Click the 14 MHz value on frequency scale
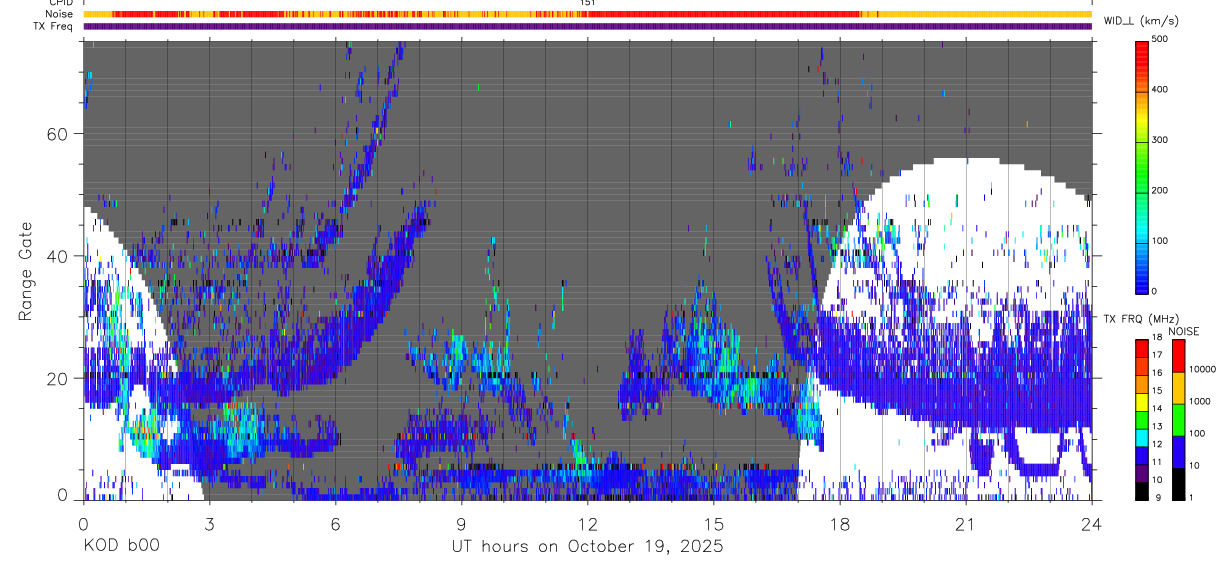 (1157, 411)
